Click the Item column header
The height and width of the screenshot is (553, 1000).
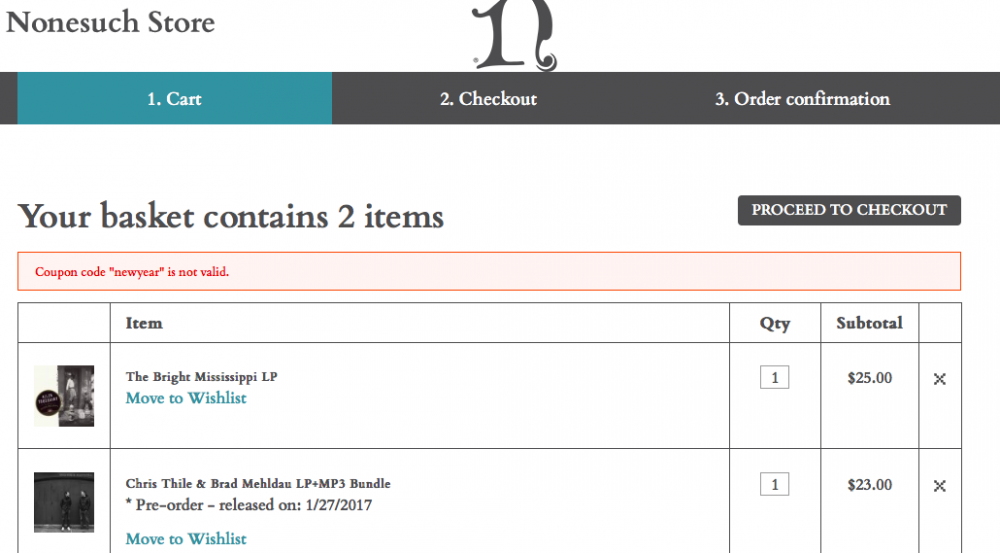[144, 323]
